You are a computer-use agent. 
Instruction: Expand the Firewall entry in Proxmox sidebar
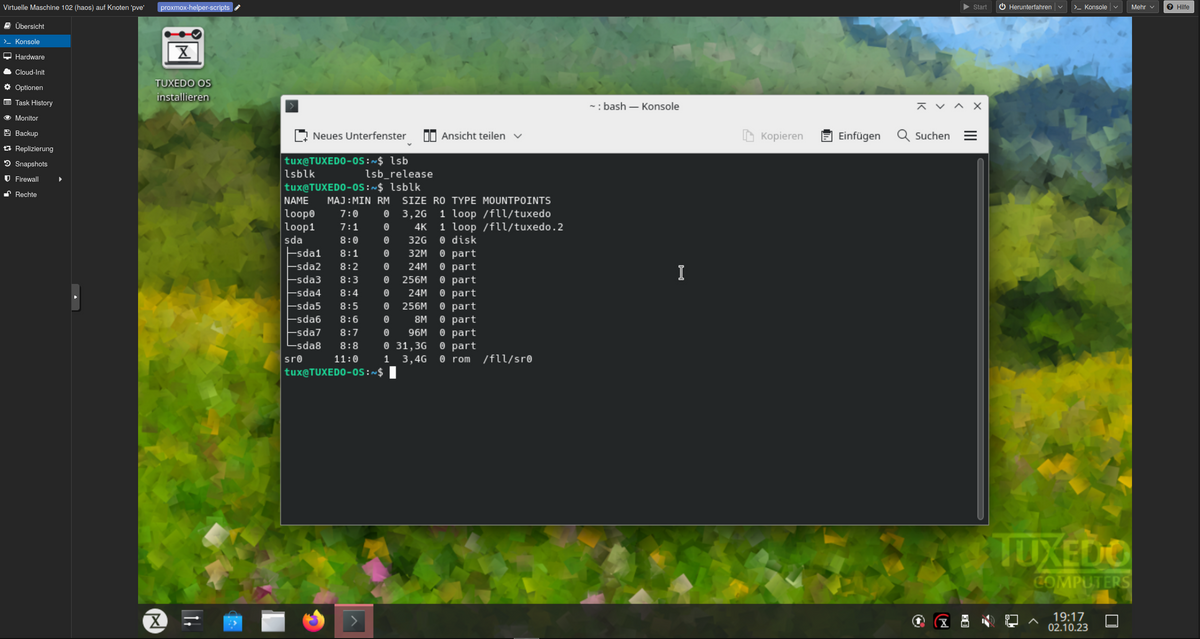pyautogui.click(x=60, y=179)
